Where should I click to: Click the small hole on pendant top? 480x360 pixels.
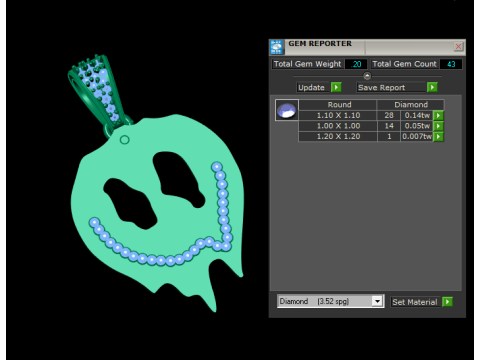point(124,140)
